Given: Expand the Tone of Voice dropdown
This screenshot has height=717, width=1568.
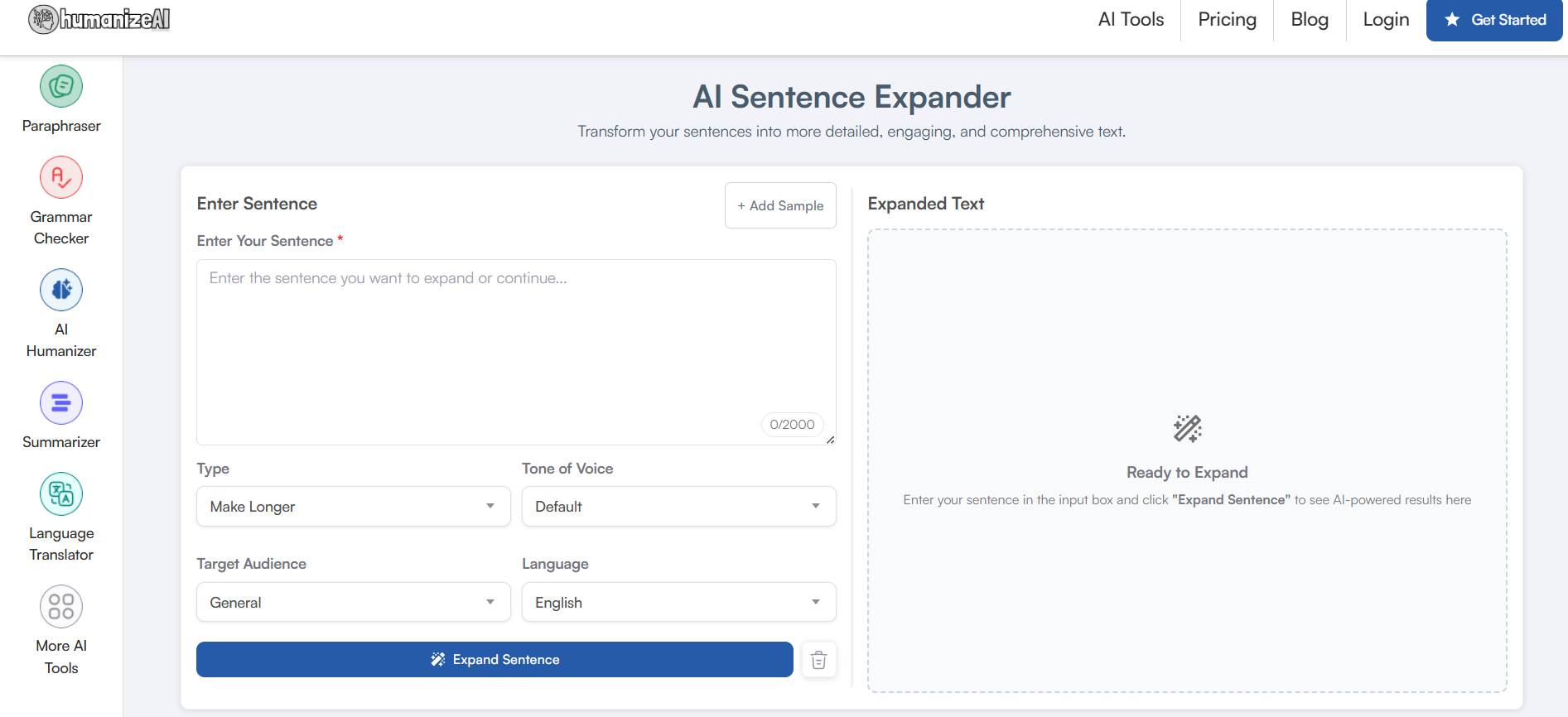Looking at the screenshot, I should click(x=678, y=507).
